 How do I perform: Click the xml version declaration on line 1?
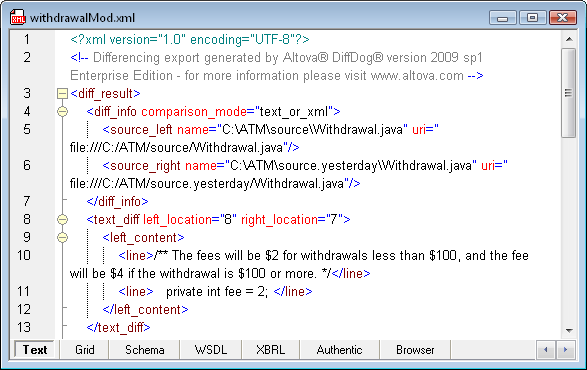tap(190, 39)
